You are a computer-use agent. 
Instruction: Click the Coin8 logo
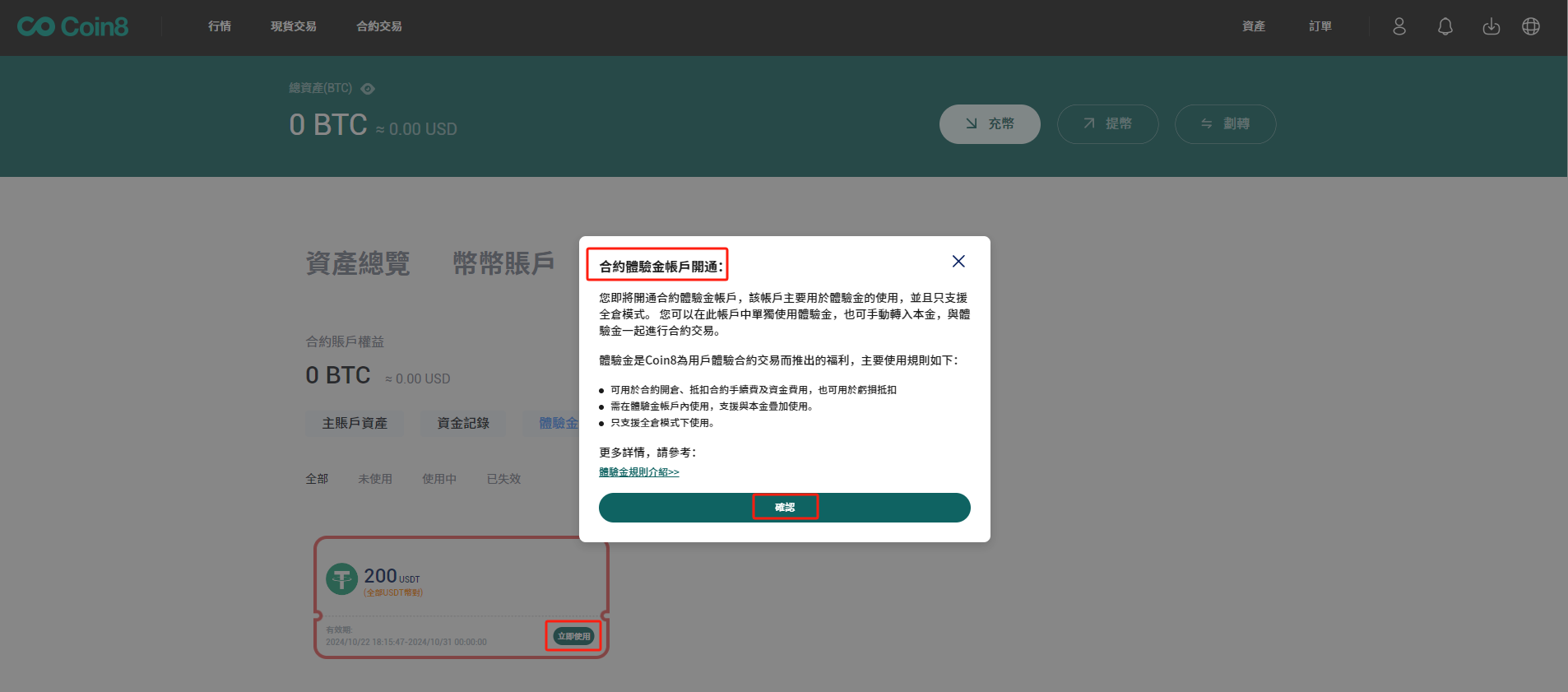tap(72, 26)
